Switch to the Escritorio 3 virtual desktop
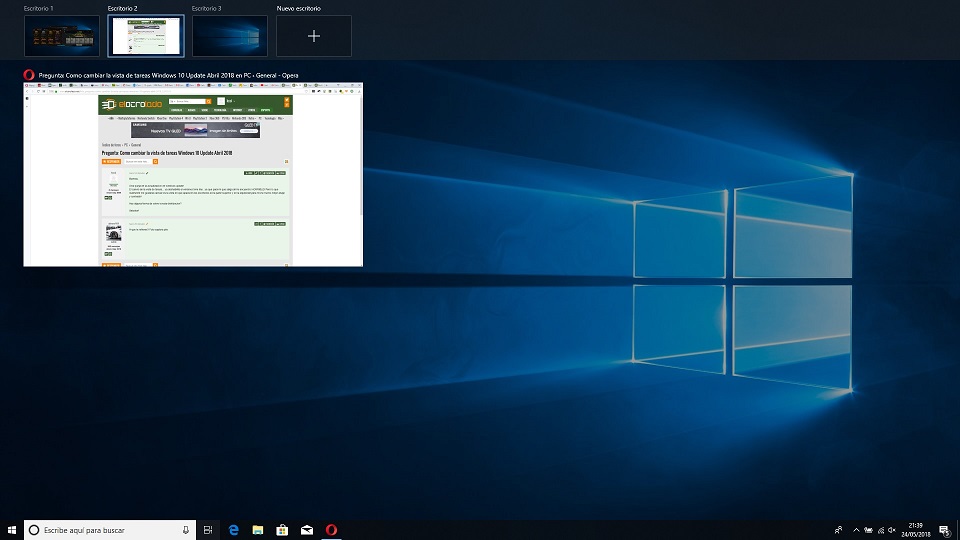The image size is (960, 540). 230,36
